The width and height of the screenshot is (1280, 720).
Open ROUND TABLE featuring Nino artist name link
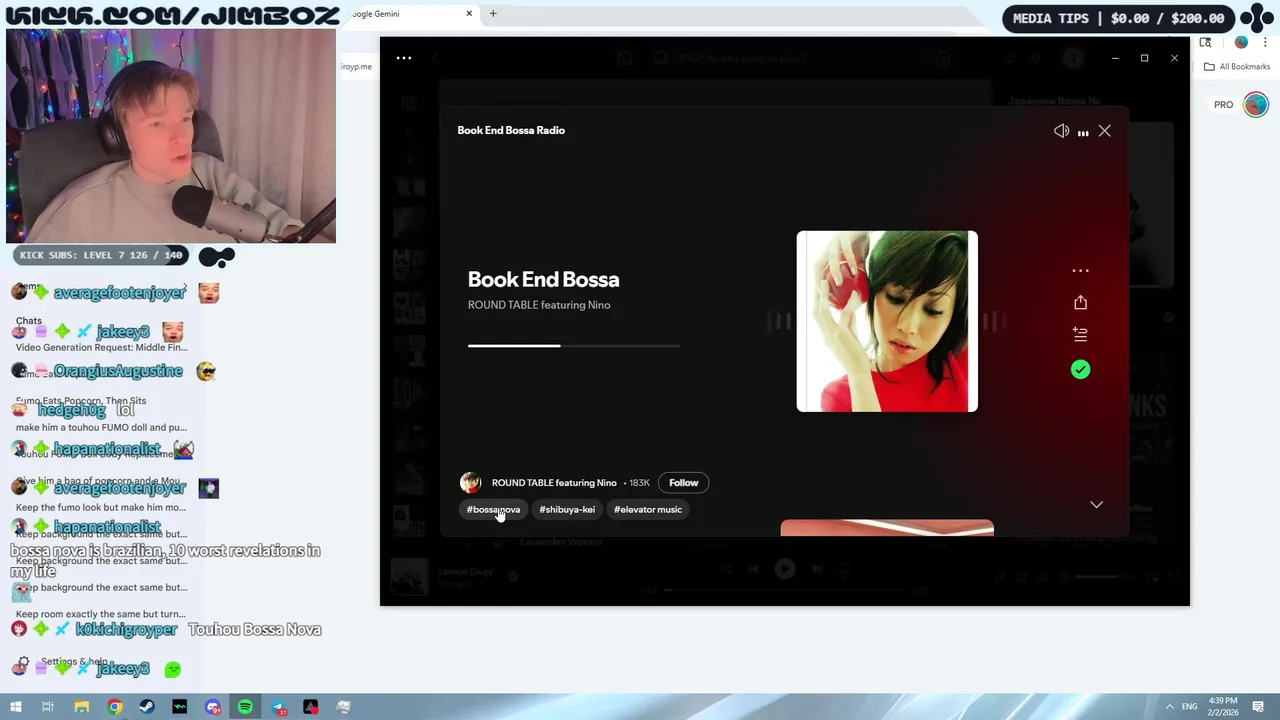(554, 483)
